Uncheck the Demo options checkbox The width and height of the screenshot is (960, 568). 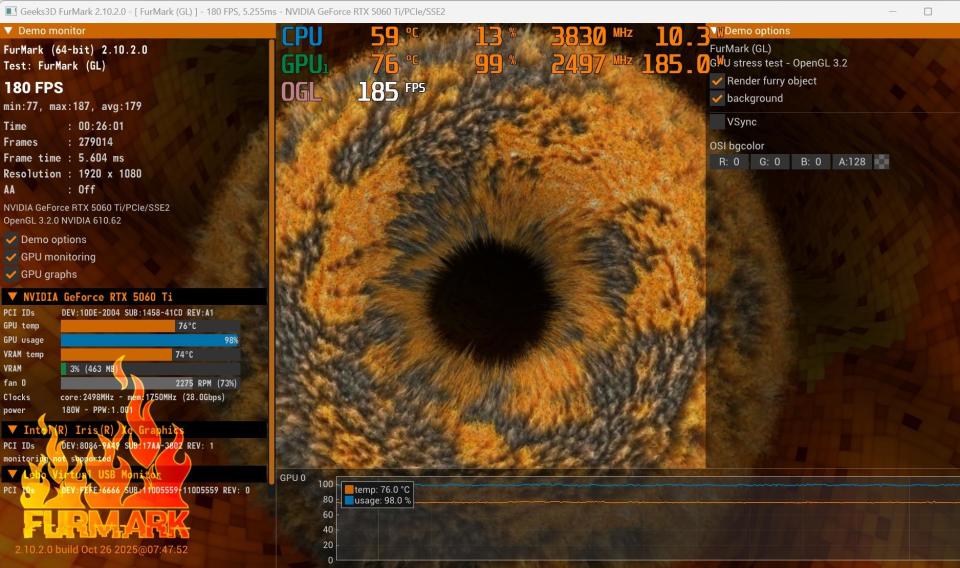tap(11, 239)
